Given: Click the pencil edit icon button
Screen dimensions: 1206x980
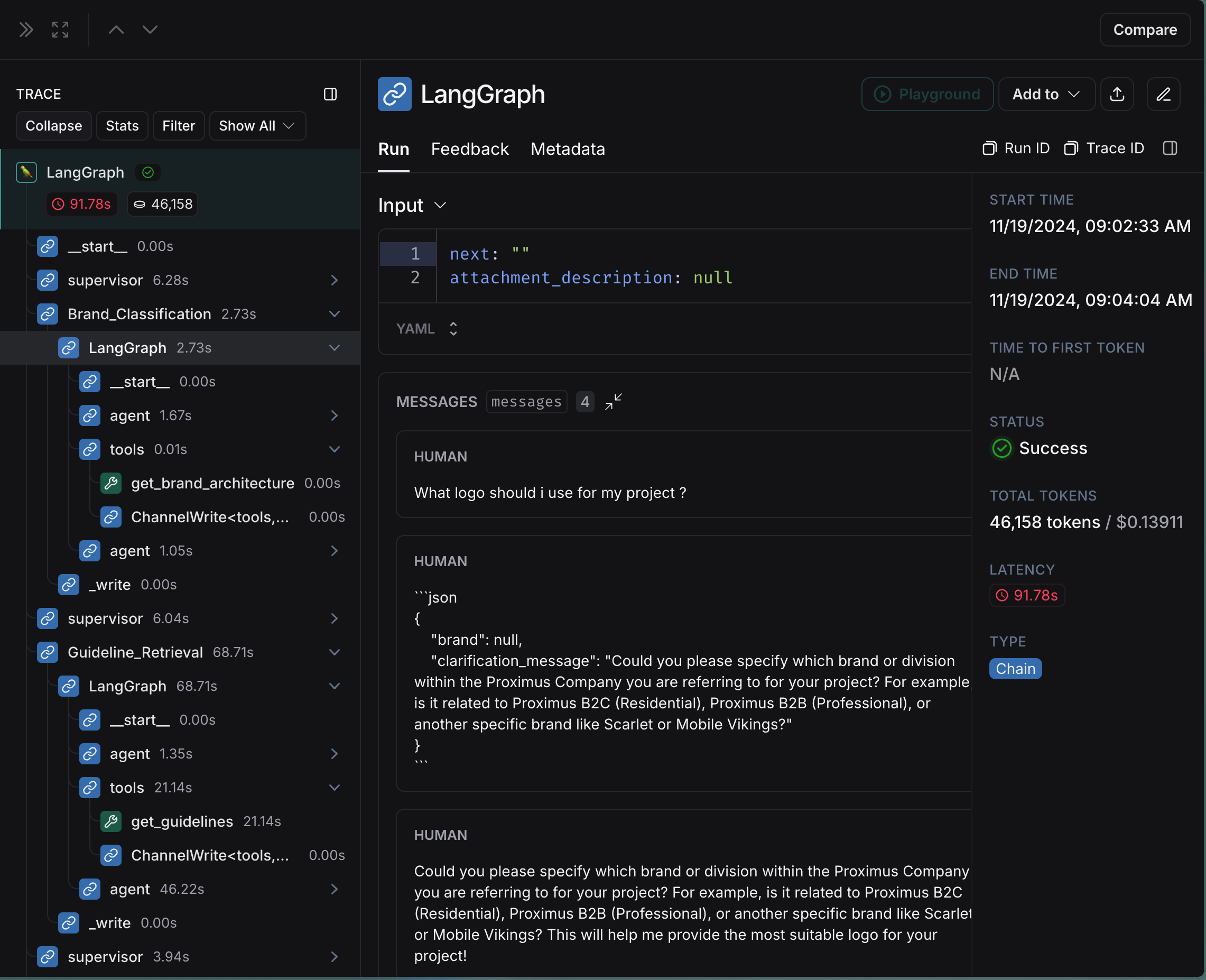Looking at the screenshot, I should click(x=1163, y=94).
